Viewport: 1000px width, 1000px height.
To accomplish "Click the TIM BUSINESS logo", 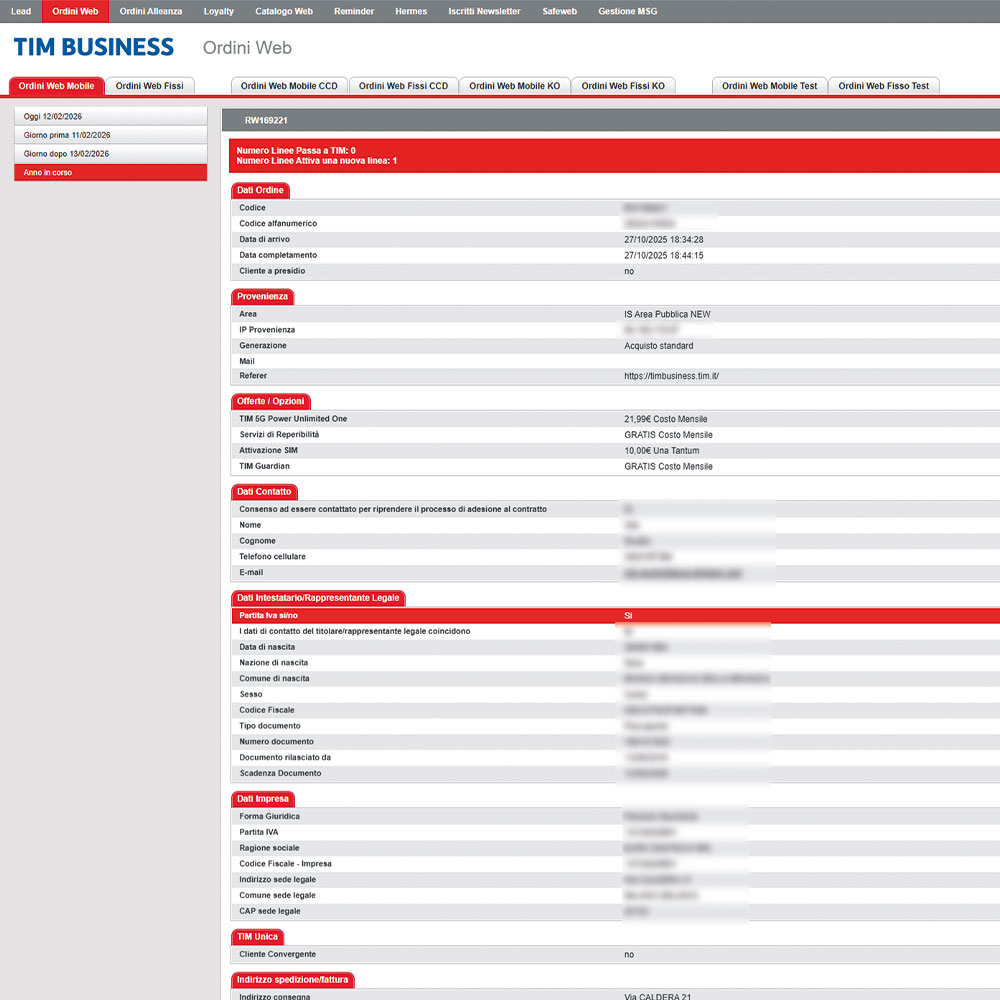I will tap(94, 47).
